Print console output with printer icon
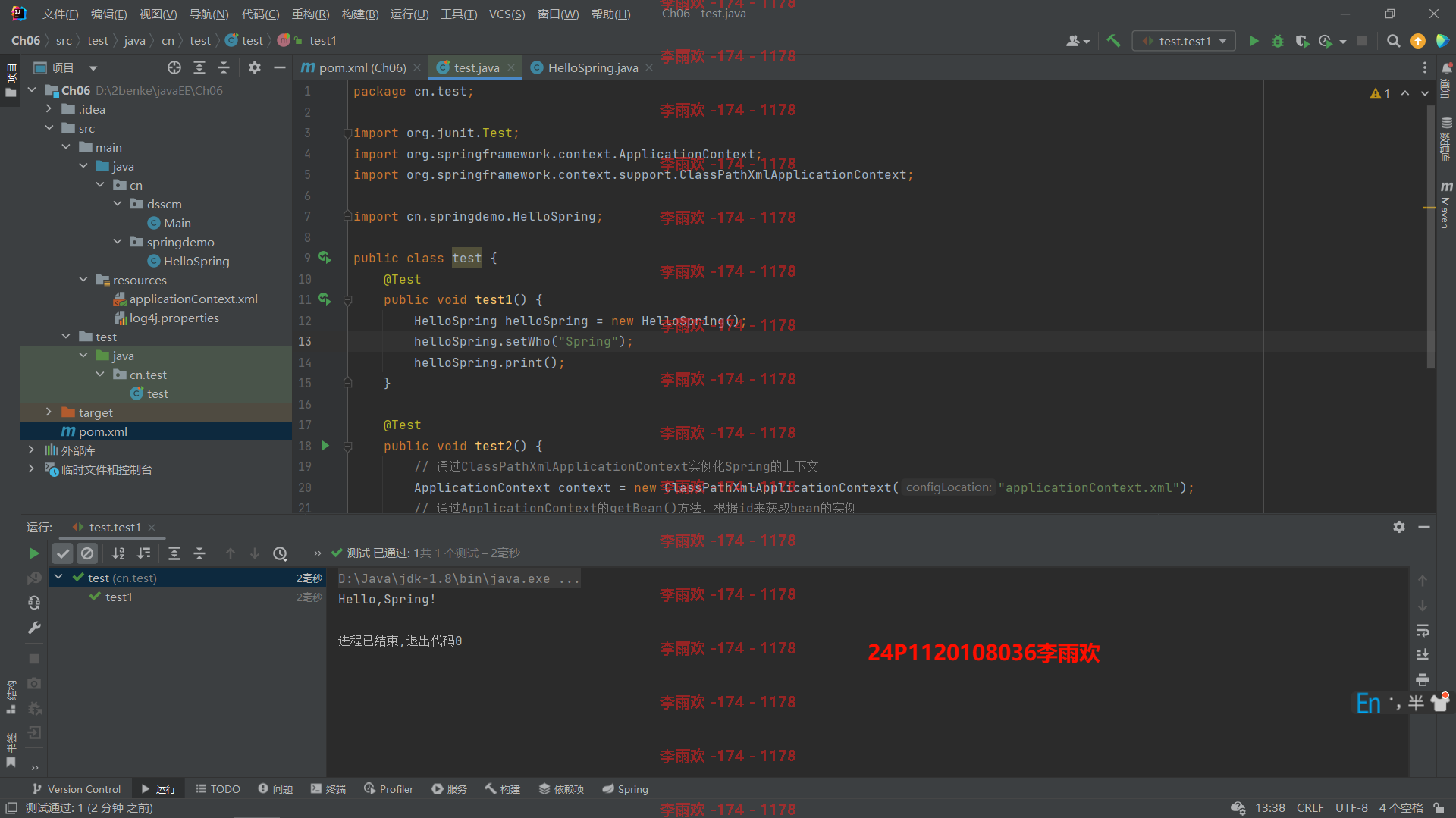The image size is (1456, 818). tap(1423, 679)
